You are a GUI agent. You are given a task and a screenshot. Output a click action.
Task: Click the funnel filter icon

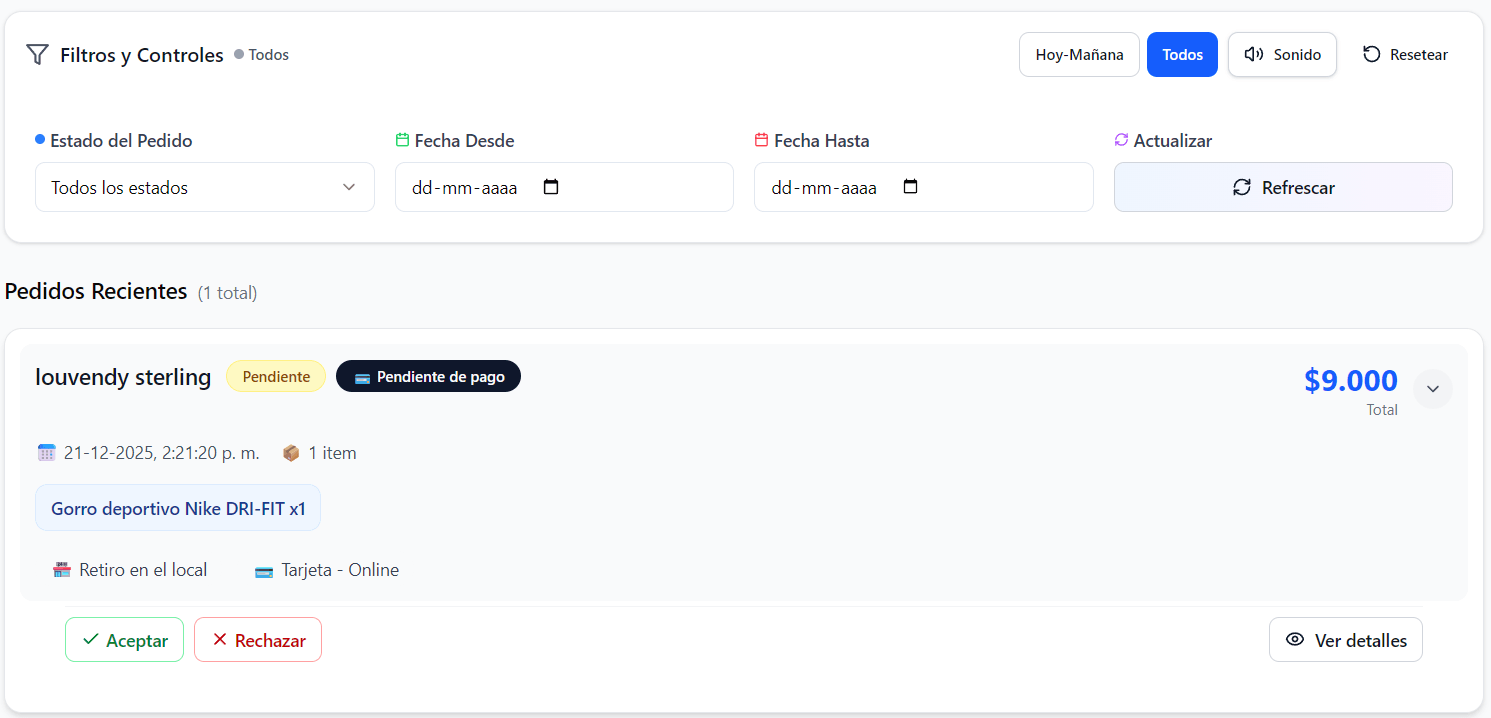tap(37, 55)
